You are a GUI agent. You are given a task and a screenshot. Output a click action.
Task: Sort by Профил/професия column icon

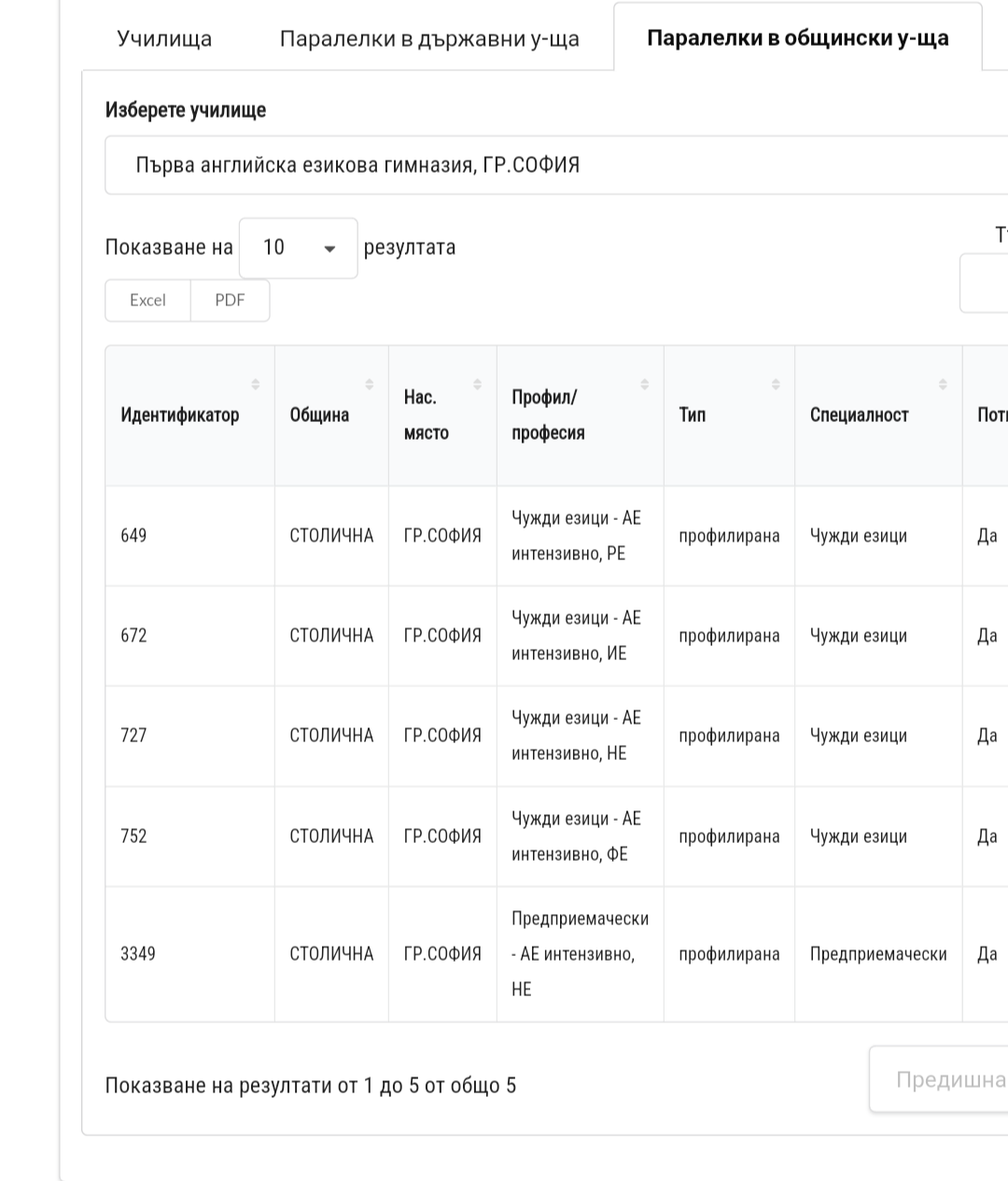(645, 385)
